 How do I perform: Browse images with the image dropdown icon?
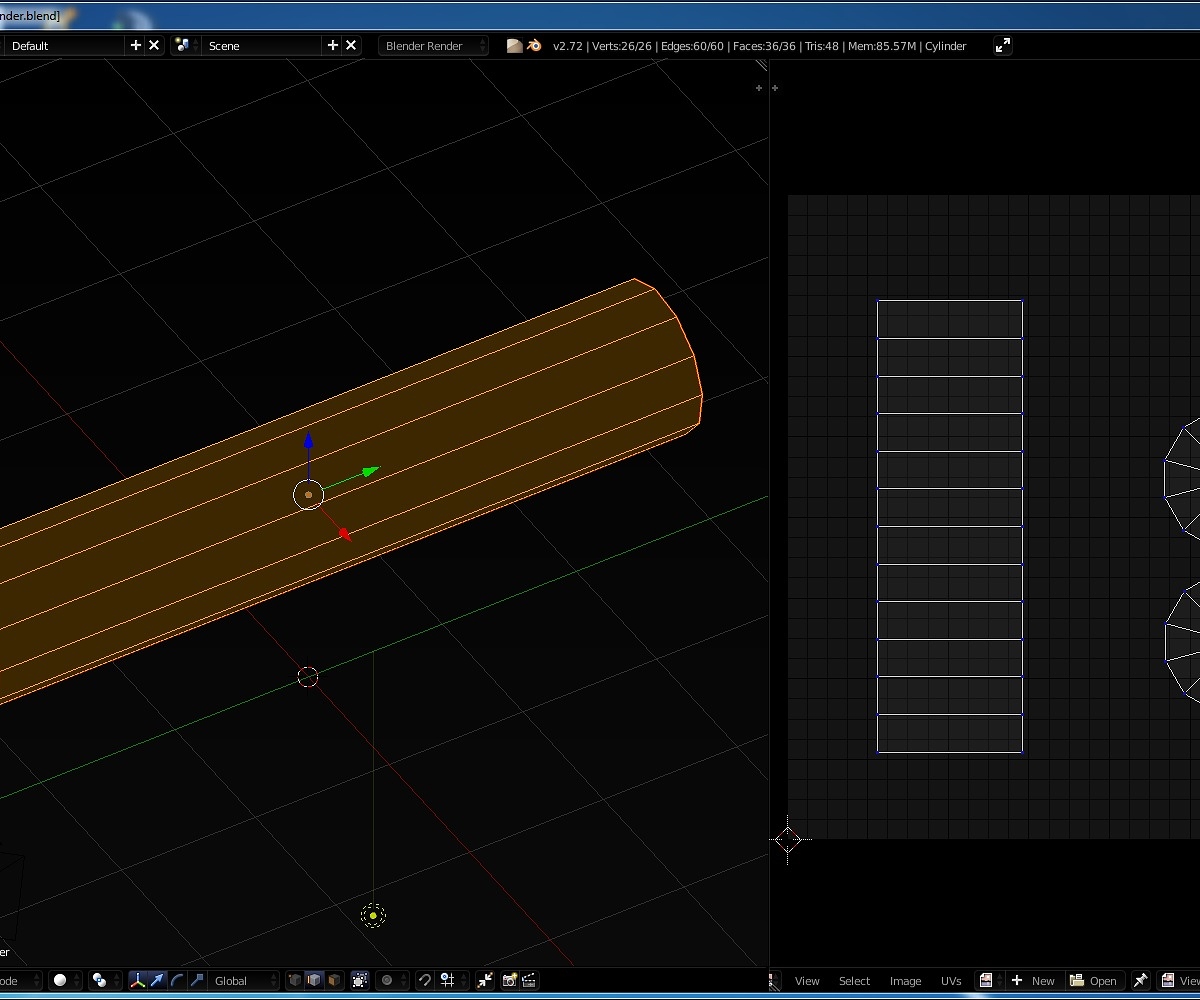(990, 980)
